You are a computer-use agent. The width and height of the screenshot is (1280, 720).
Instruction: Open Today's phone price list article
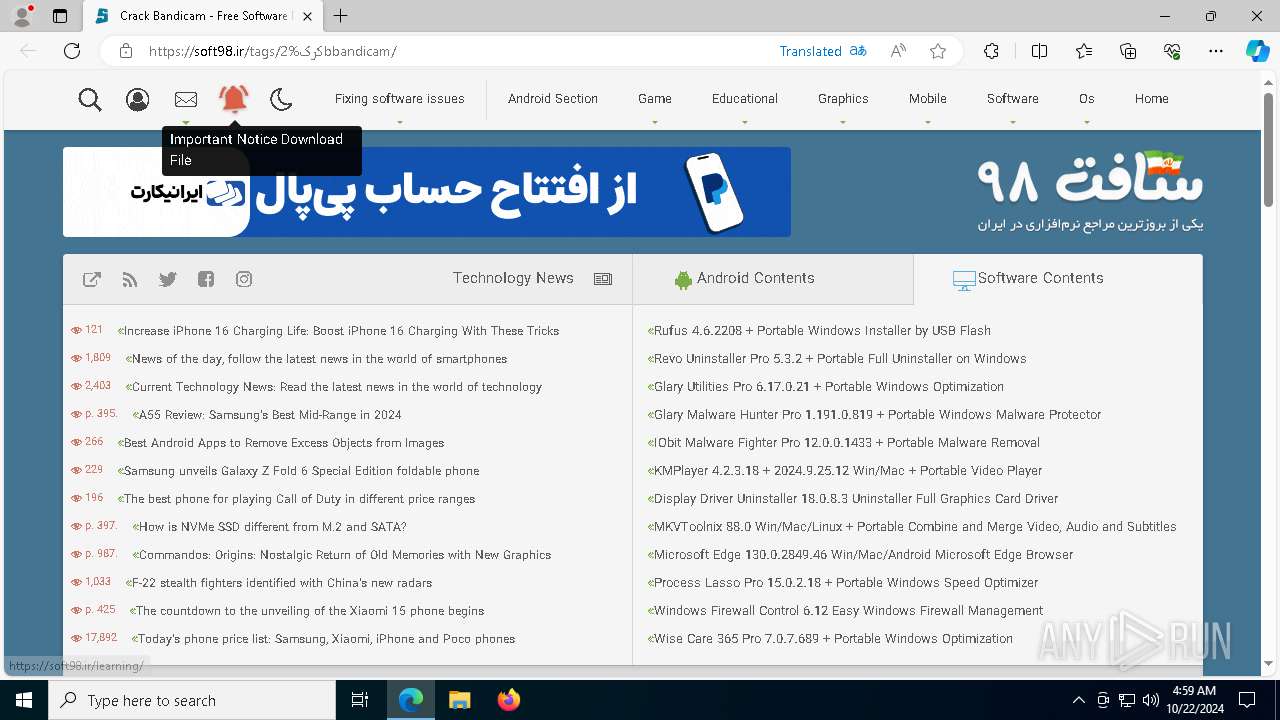click(x=326, y=639)
